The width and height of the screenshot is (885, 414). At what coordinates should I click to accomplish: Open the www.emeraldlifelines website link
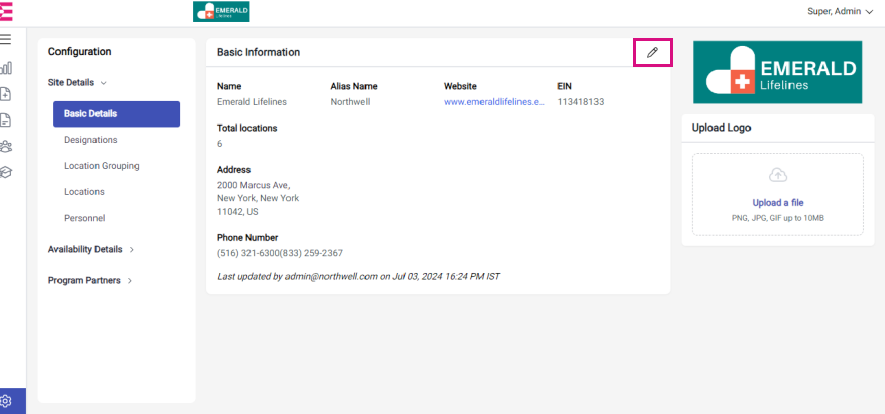[x=494, y=102]
